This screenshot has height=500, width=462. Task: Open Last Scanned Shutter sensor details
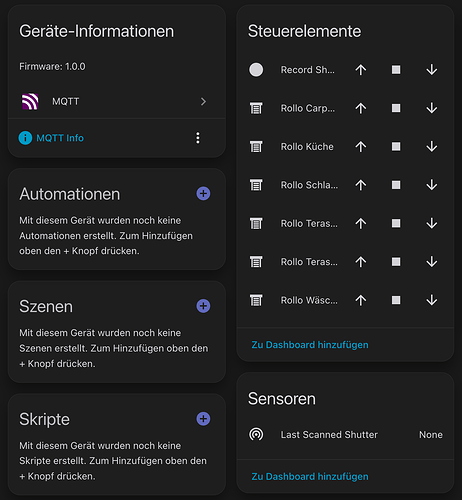tap(345, 434)
